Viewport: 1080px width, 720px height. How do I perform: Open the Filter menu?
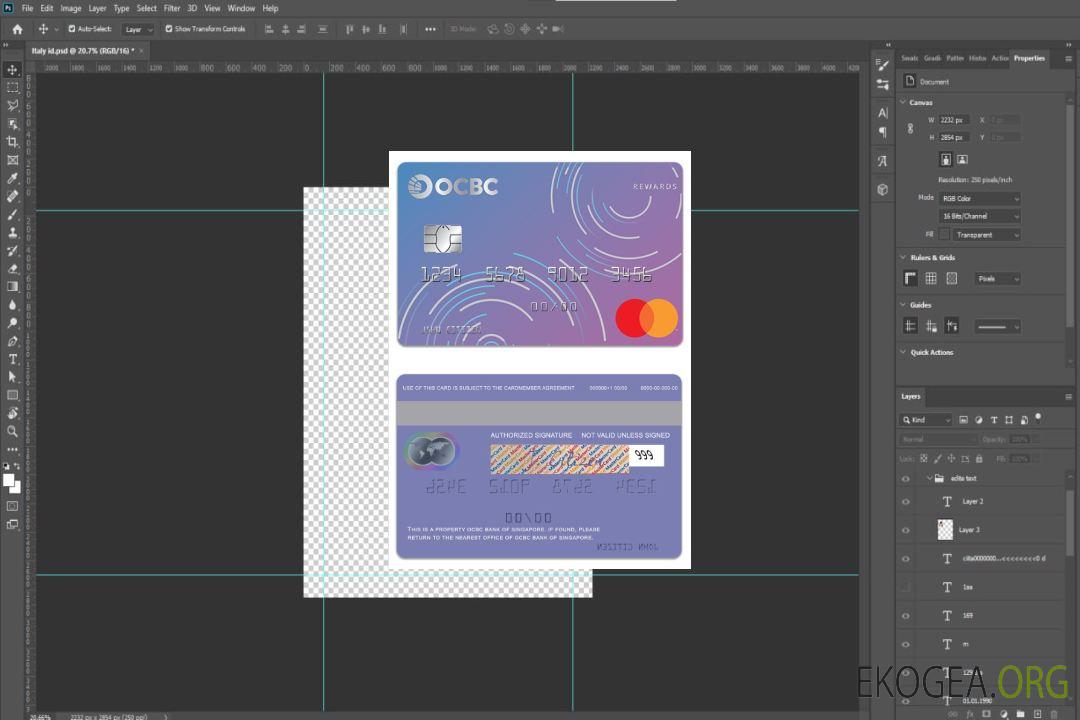pos(172,8)
